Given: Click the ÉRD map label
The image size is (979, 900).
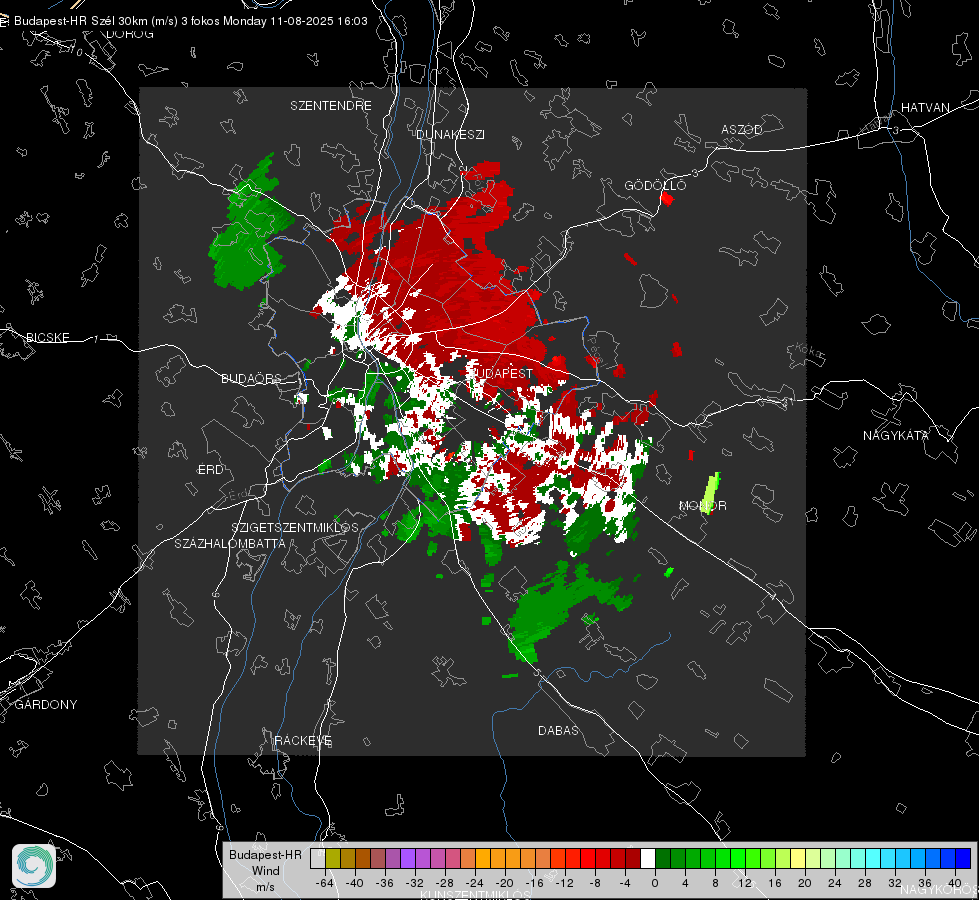Looking at the screenshot, I should pos(210,470).
